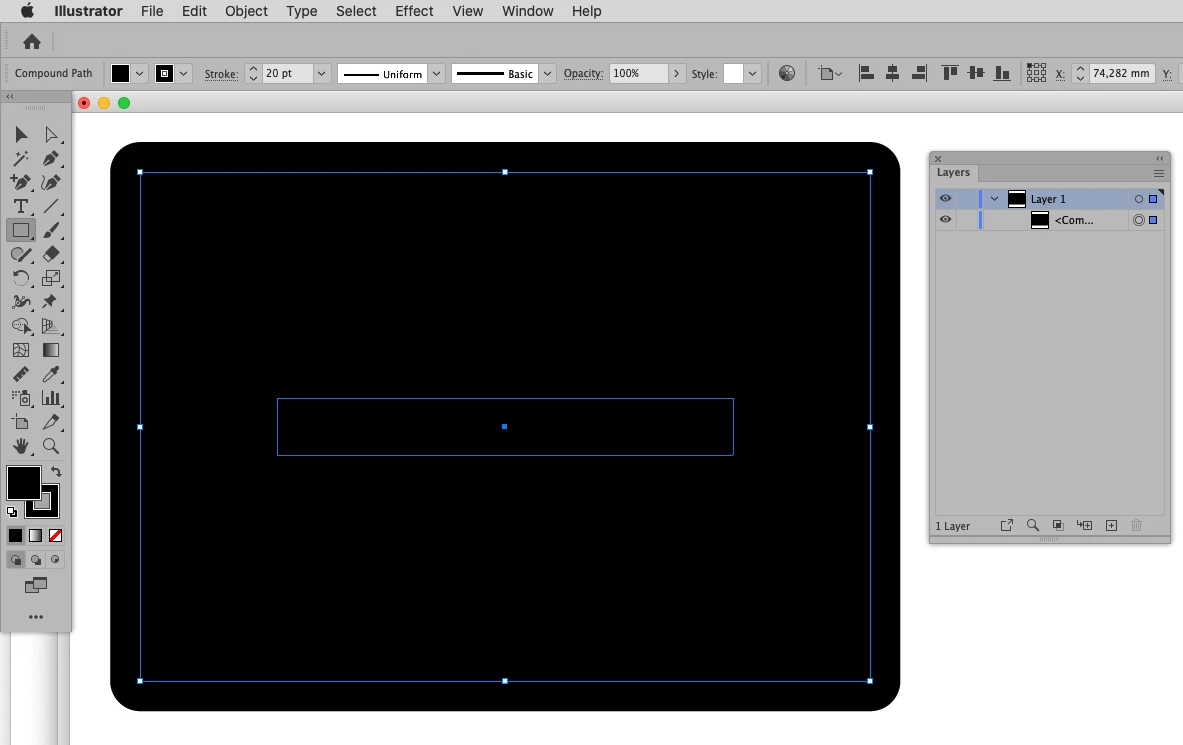This screenshot has width=1183, height=745.
Task: Select the Hand tool
Action: coord(21,446)
